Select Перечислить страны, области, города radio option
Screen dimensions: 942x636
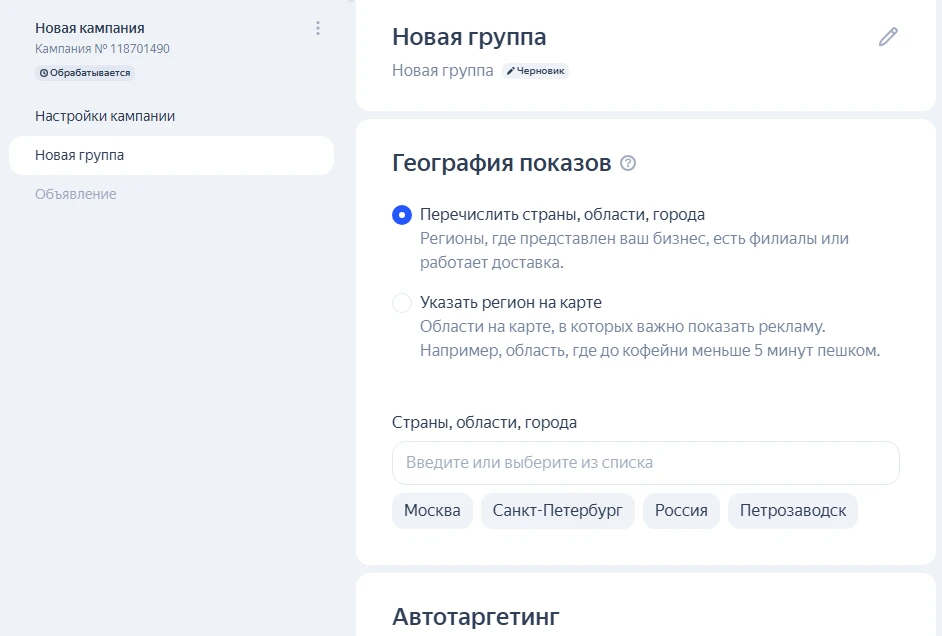[x=402, y=215]
